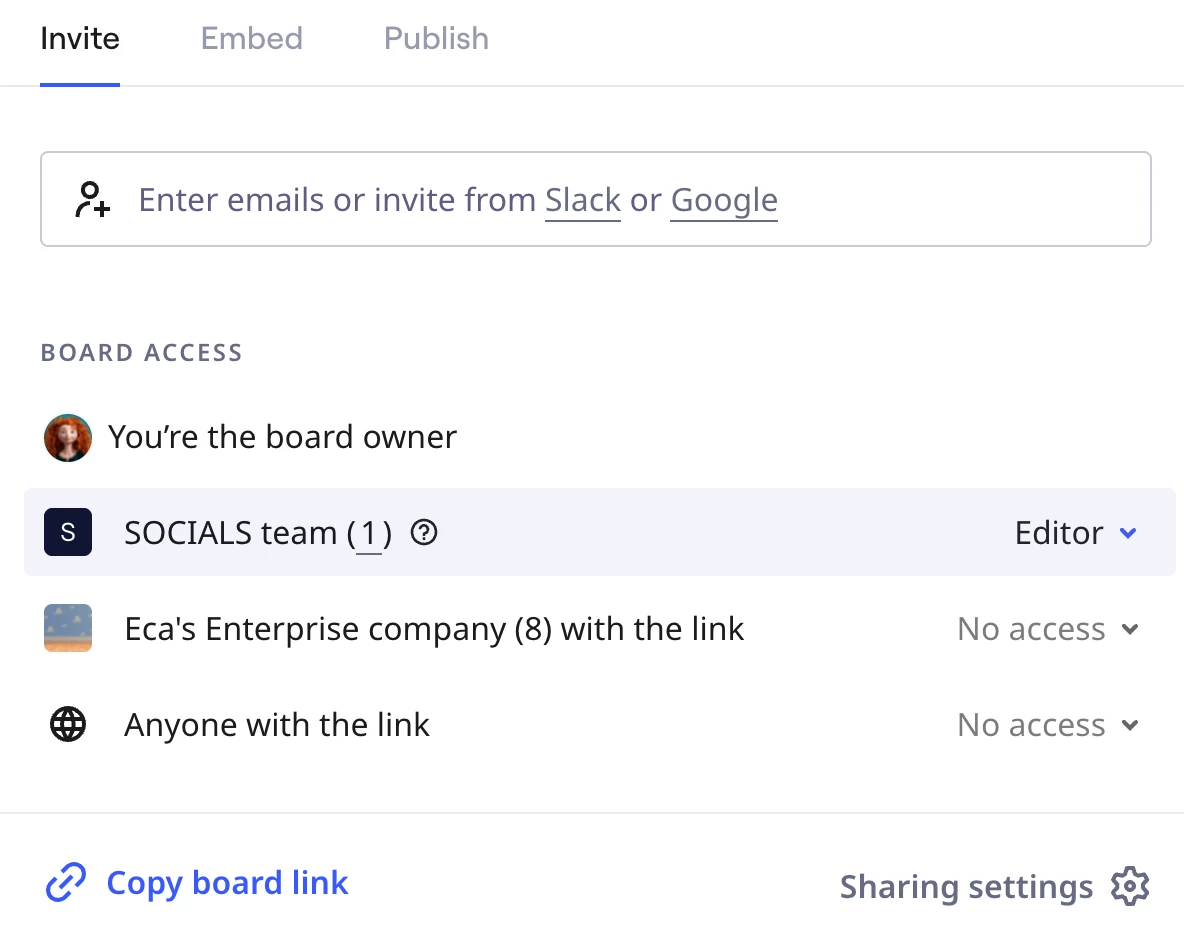1184x932 pixels.
Task: Select the Invite tab
Action: (80, 39)
